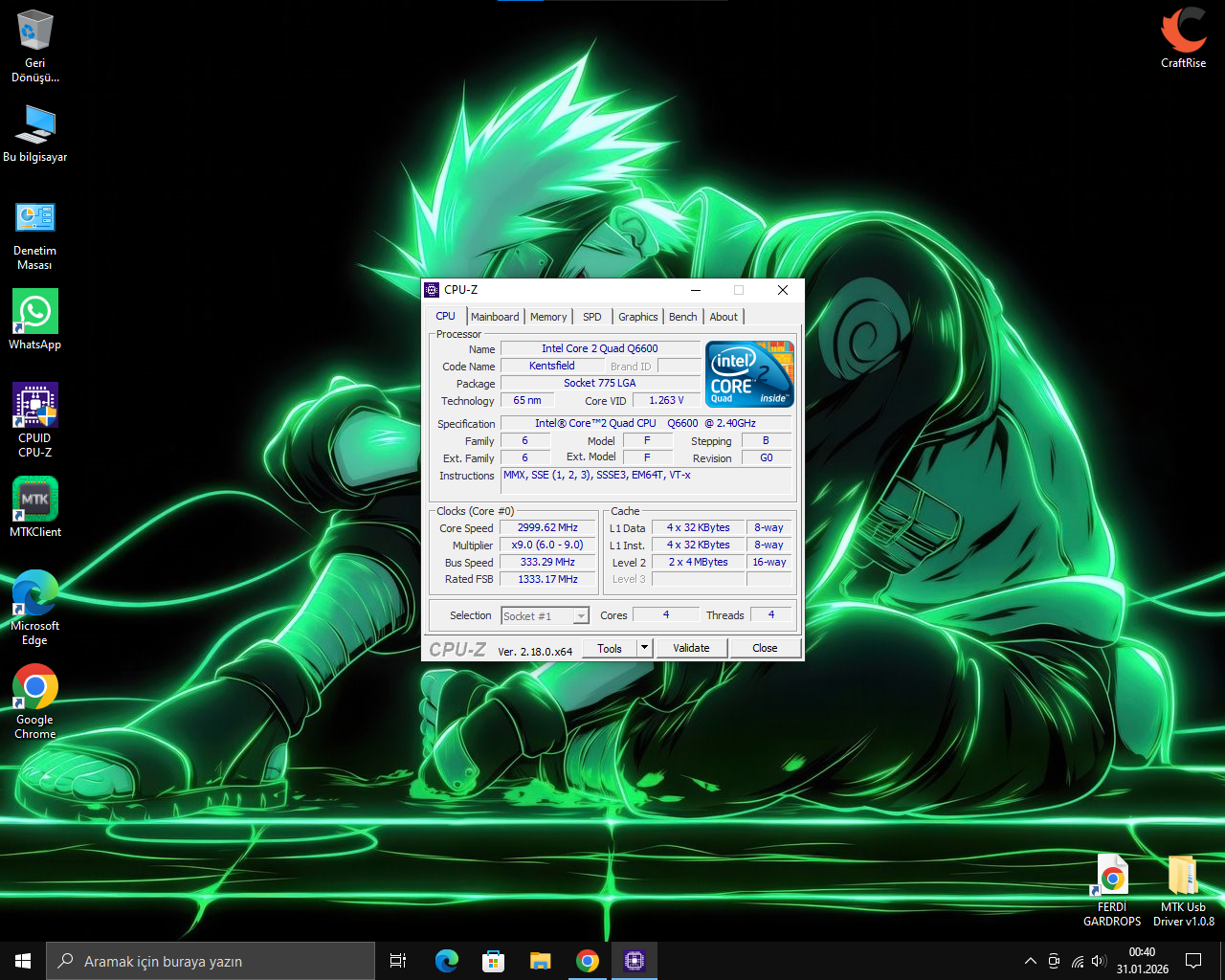
Task: Switch to the Mainboard tab
Action: click(495, 317)
